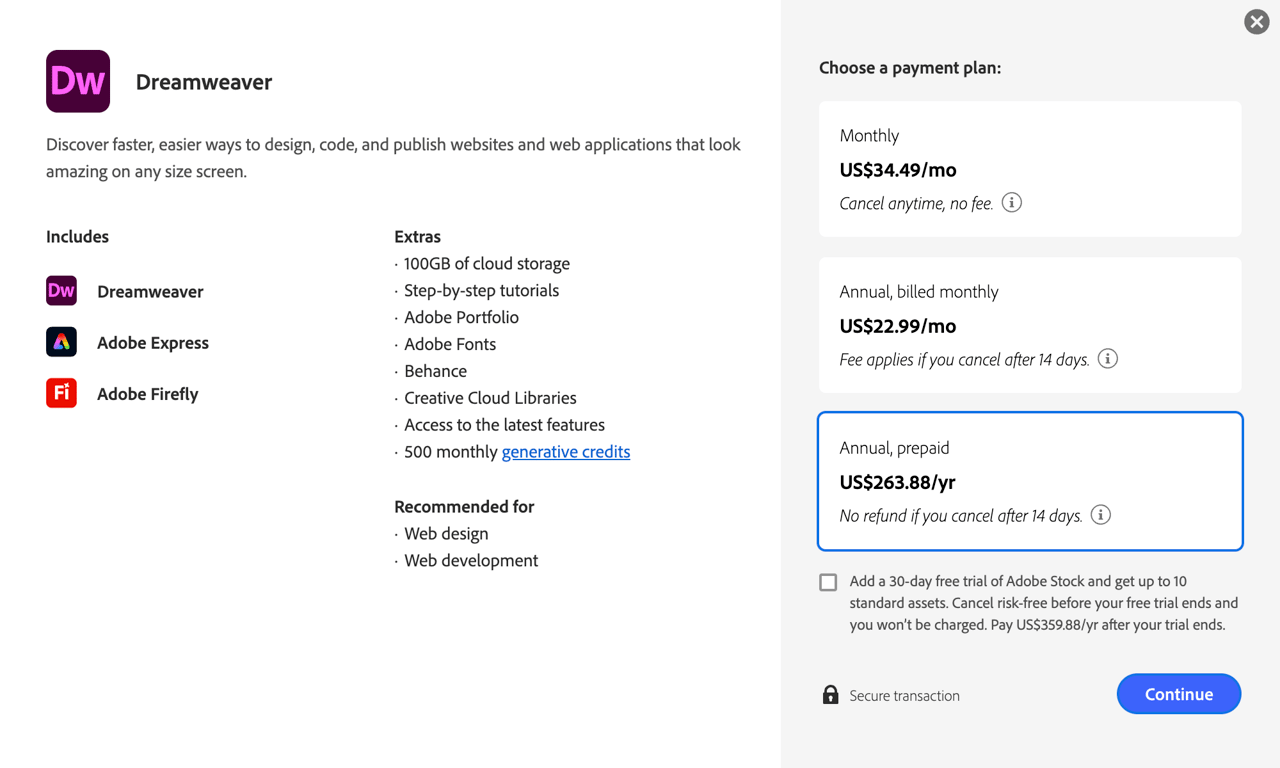Click the Choose a payment plan heading

[910, 67]
